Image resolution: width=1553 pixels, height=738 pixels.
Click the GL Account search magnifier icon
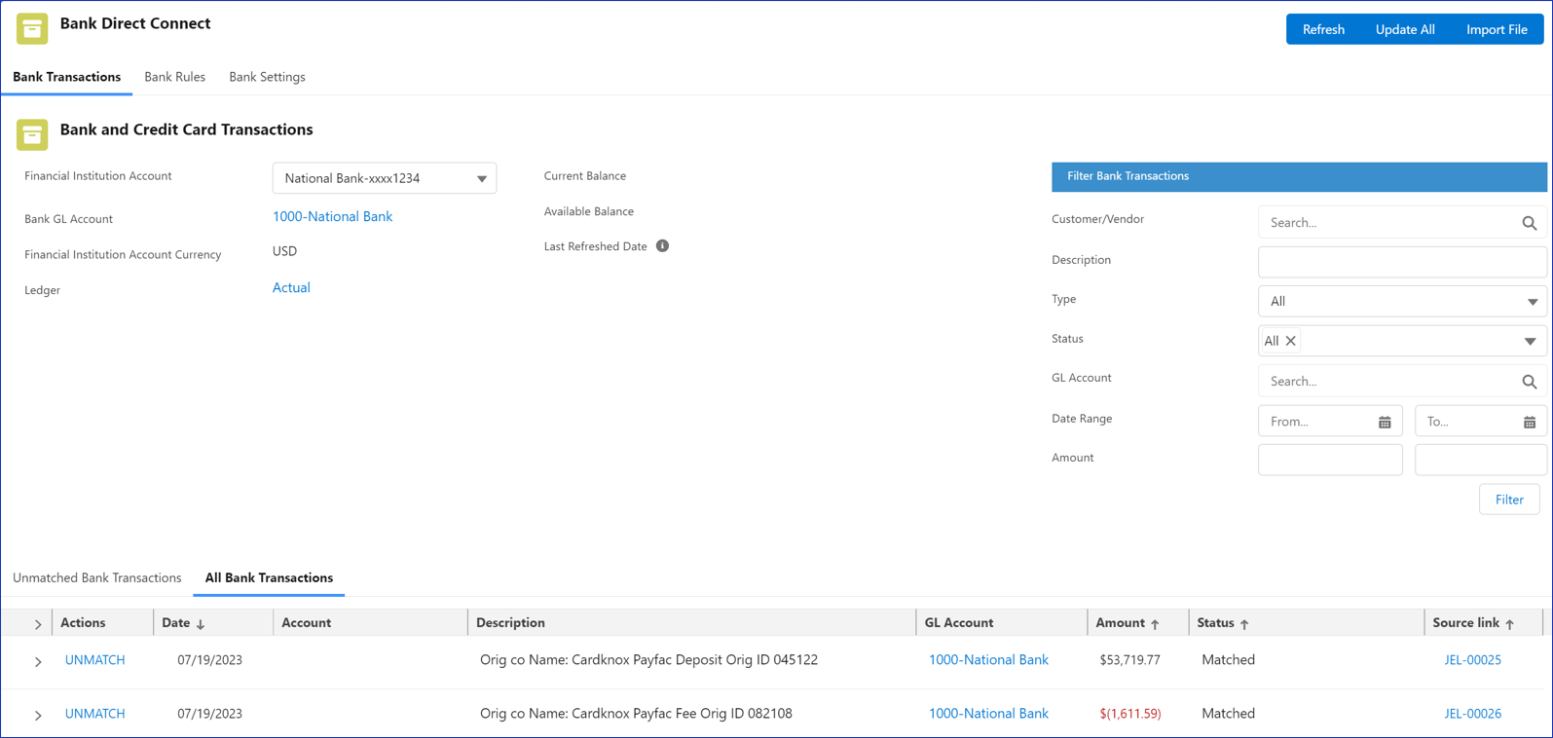coord(1529,381)
